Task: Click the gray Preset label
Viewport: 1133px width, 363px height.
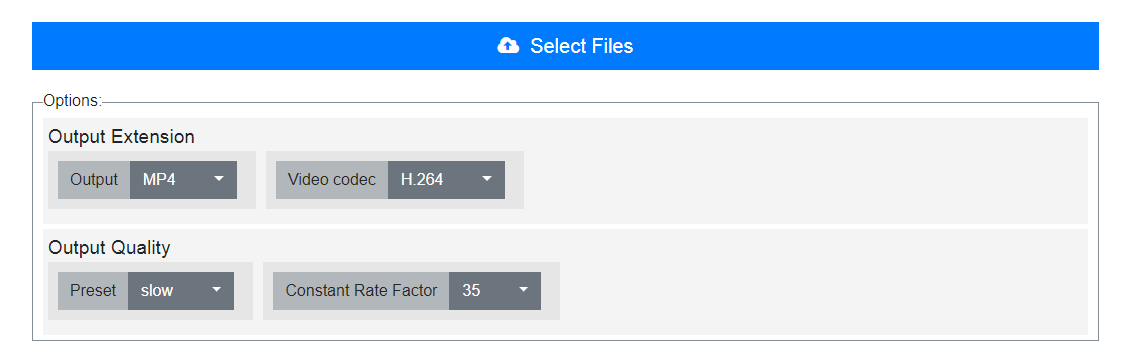Action: 93,291
